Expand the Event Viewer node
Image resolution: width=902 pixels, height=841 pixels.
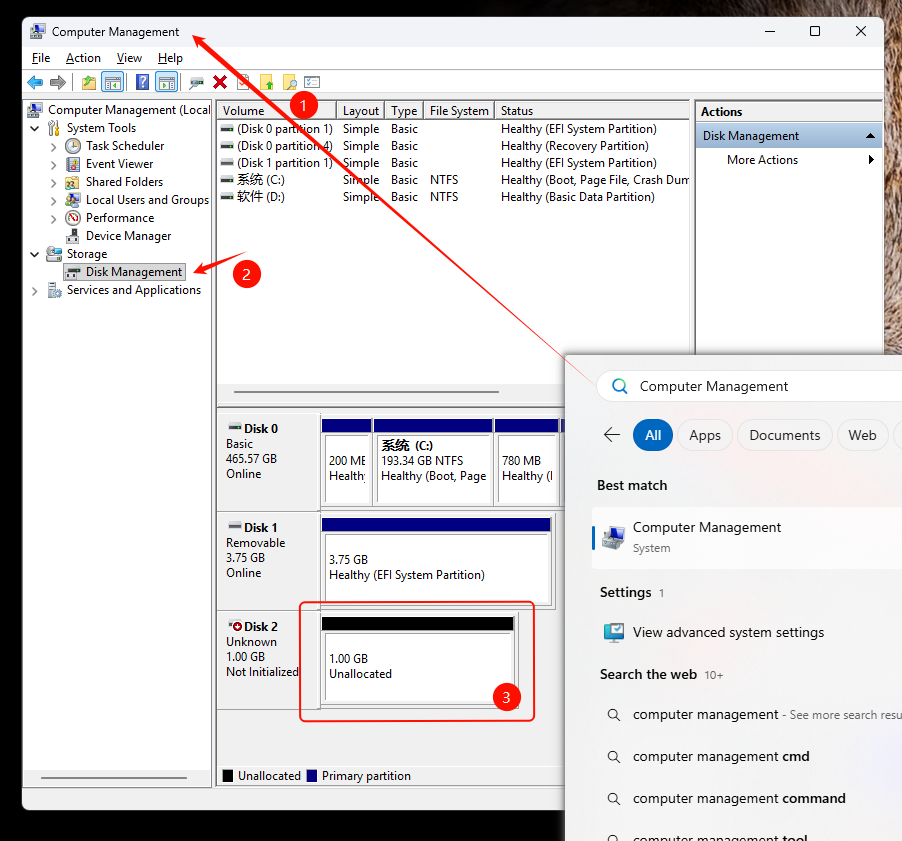coord(53,165)
